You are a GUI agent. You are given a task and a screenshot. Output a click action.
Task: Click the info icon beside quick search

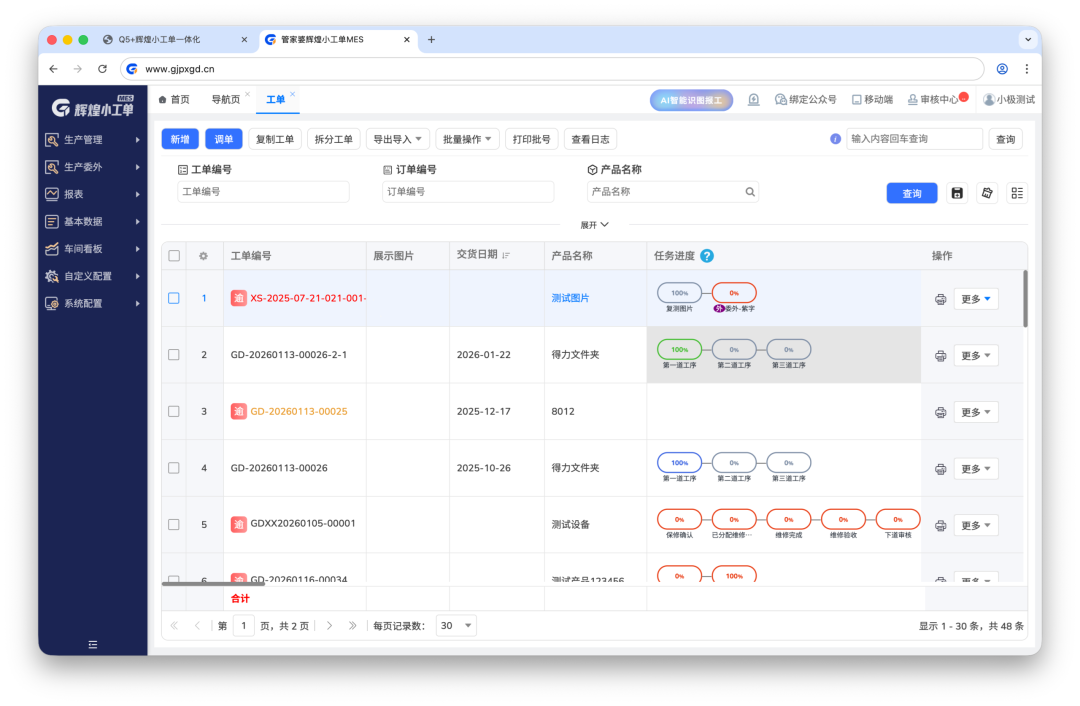pyautogui.click(x=835, y=139)
